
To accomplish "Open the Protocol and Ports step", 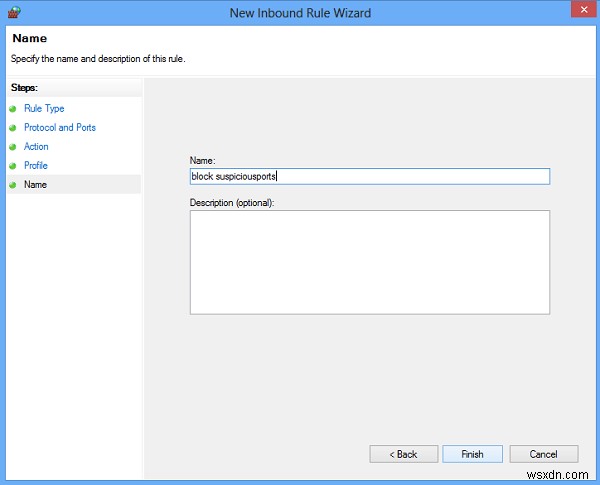I will tap(60, 127).
